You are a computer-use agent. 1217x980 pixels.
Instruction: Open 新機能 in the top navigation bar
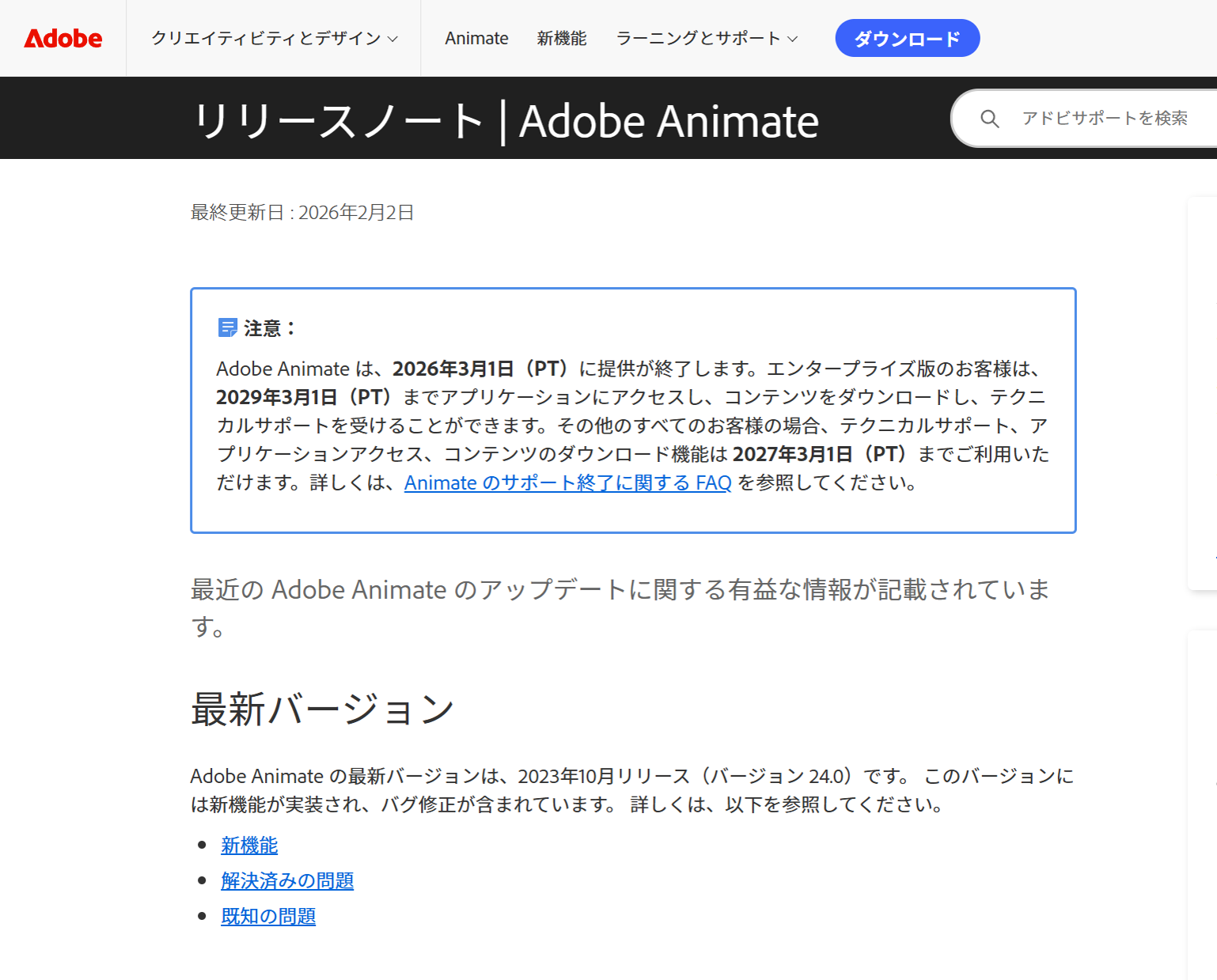click(x=562, y=38)
